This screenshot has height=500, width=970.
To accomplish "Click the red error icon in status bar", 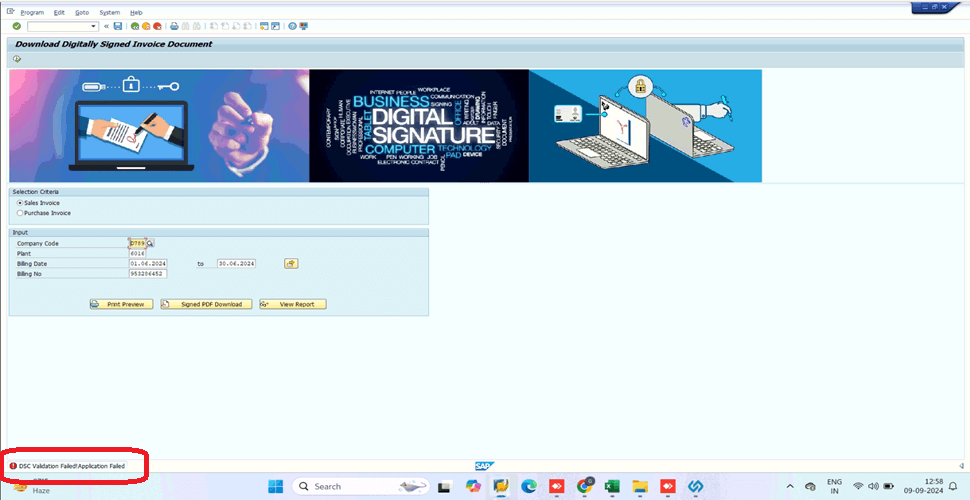I will pos(13,466).
